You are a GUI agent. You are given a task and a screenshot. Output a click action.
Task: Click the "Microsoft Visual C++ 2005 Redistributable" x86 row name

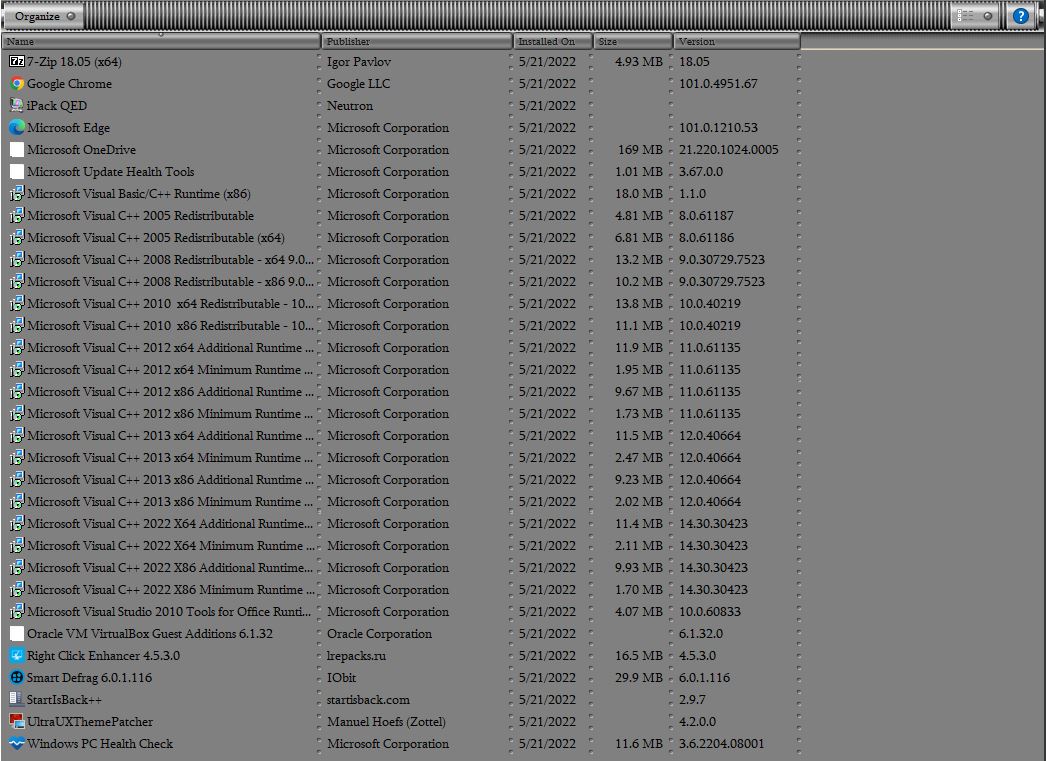[x=140, y=215]
